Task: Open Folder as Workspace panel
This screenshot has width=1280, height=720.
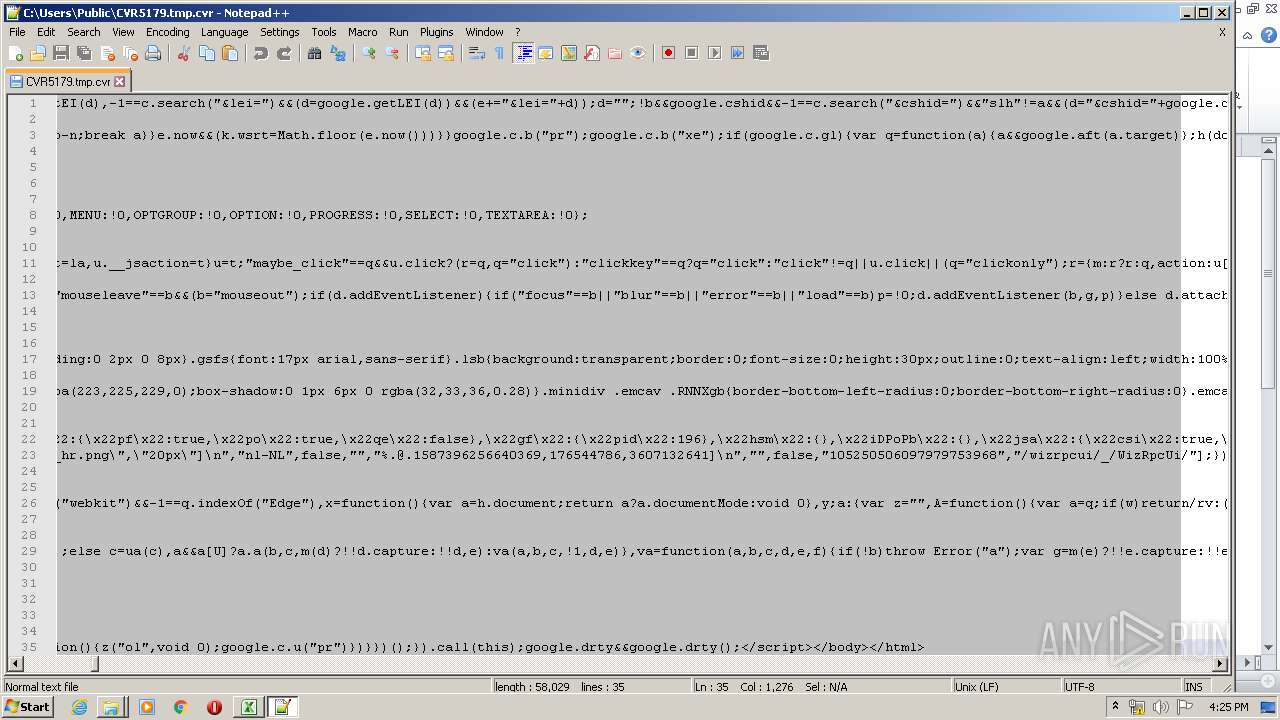Action: pyautogui.click(x=615, y=53)
